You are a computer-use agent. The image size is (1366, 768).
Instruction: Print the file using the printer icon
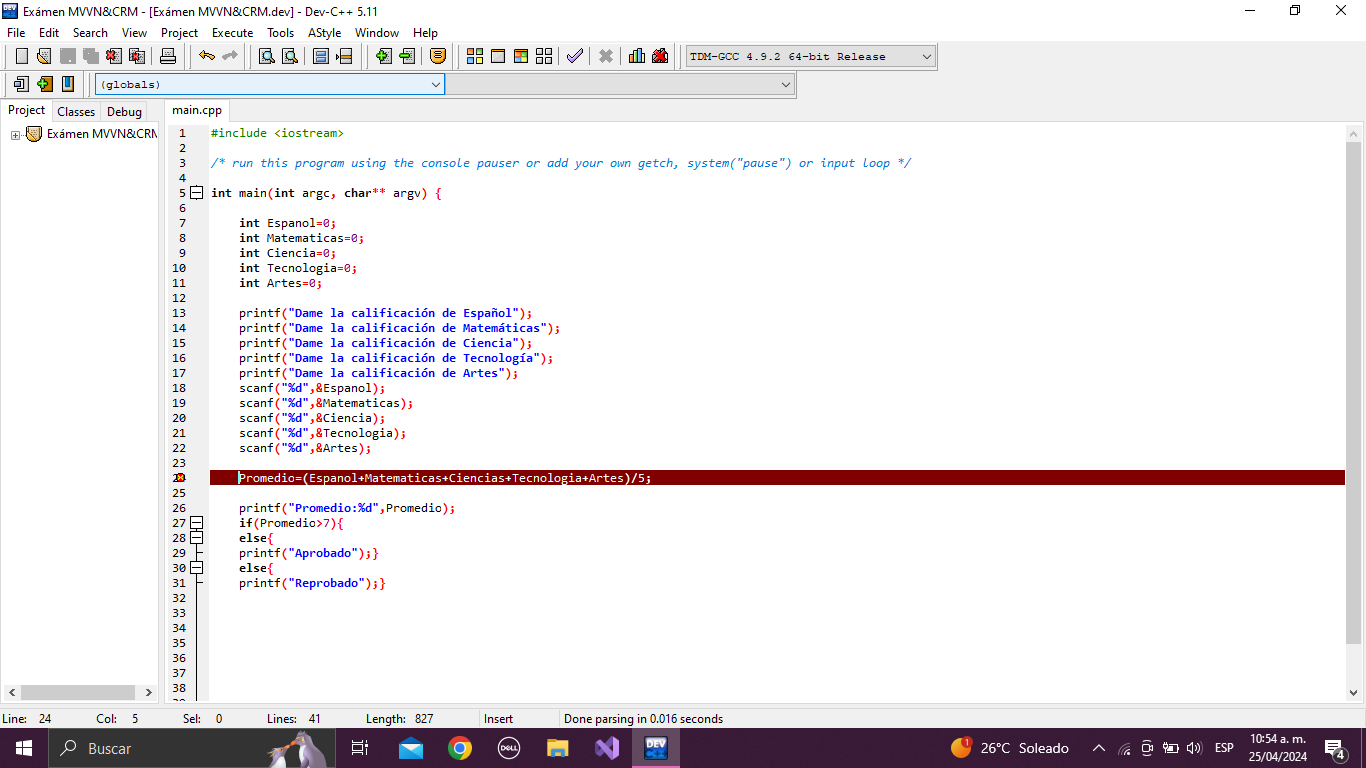click(168, 56)
